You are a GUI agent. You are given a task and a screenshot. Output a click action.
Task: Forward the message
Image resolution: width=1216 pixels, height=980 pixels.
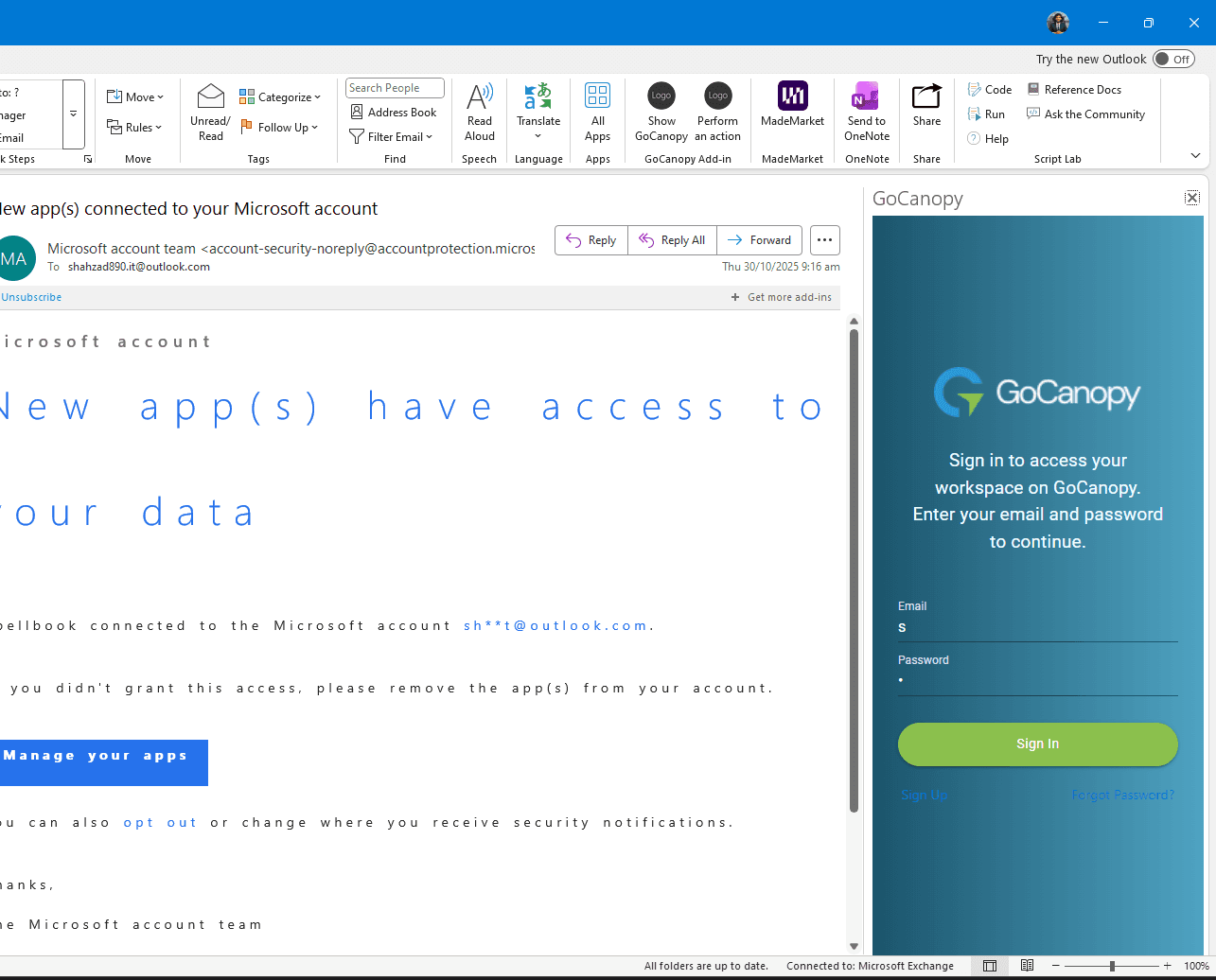tap(760, 240)
